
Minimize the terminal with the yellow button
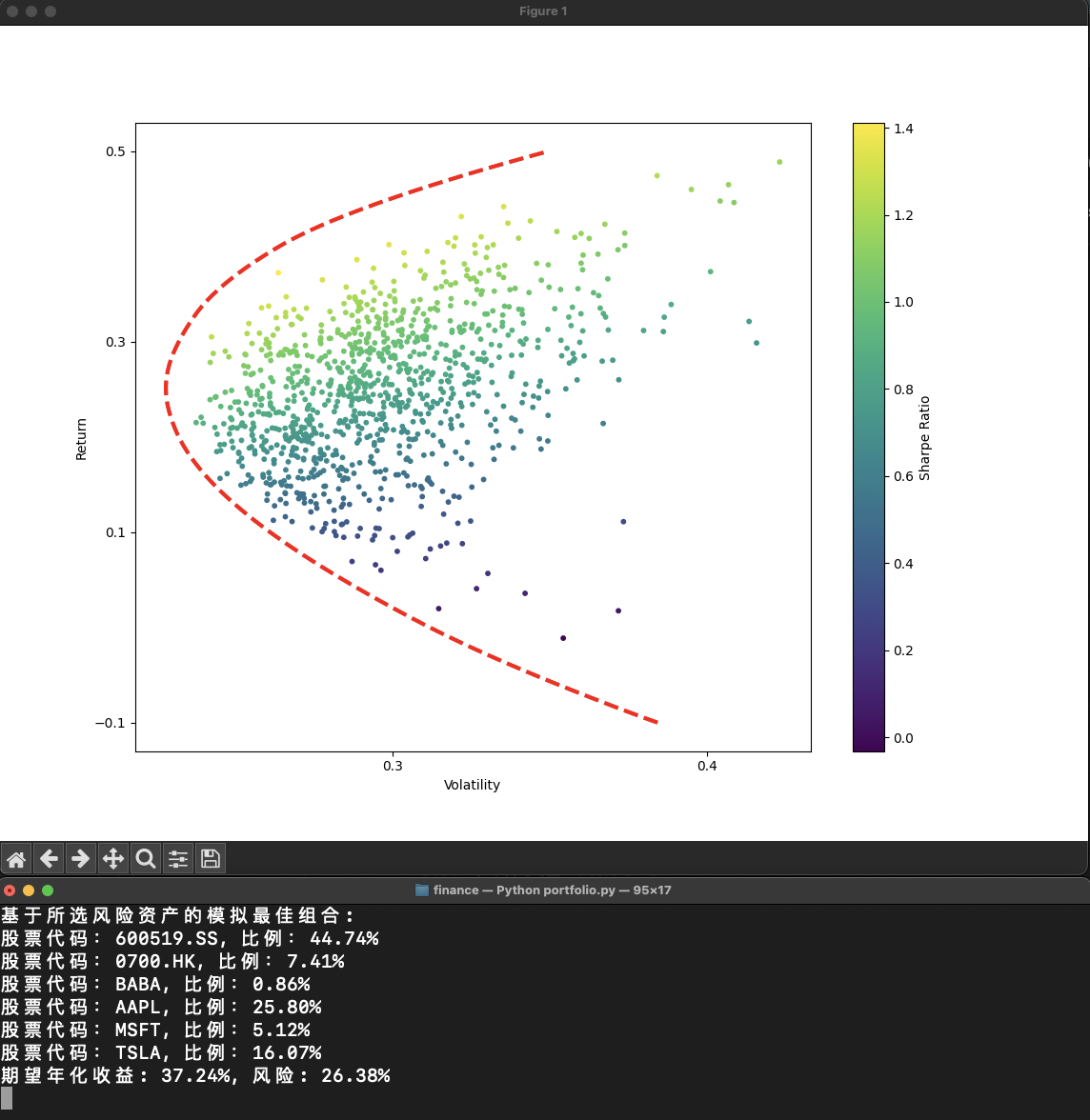pyautogui.click(x=29, y=890)
